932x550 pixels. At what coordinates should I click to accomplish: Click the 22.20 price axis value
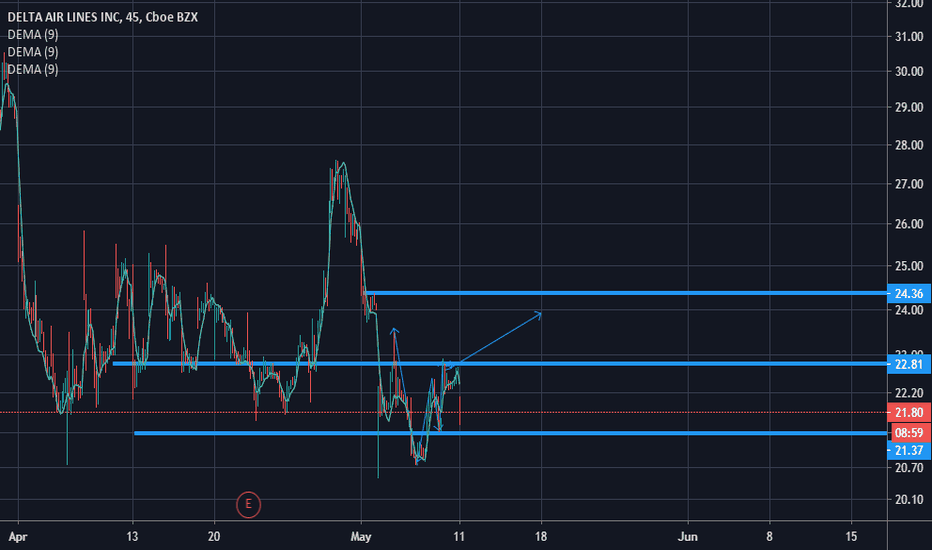pyautogui.click(x=909, y=393)
